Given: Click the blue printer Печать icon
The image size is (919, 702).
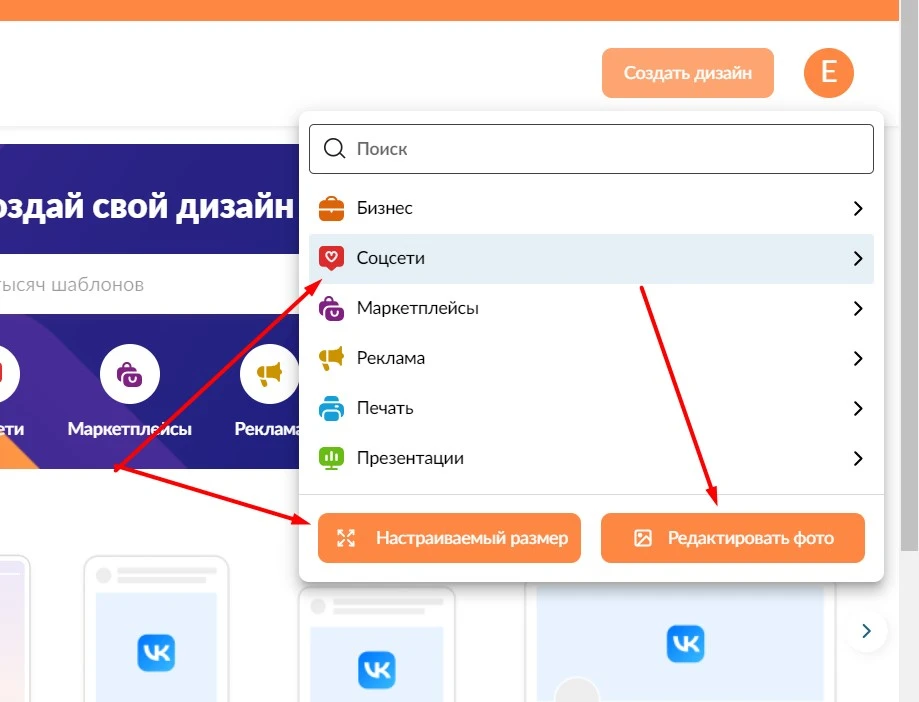Looking at the screenshot, I should (x=331, y=408).
